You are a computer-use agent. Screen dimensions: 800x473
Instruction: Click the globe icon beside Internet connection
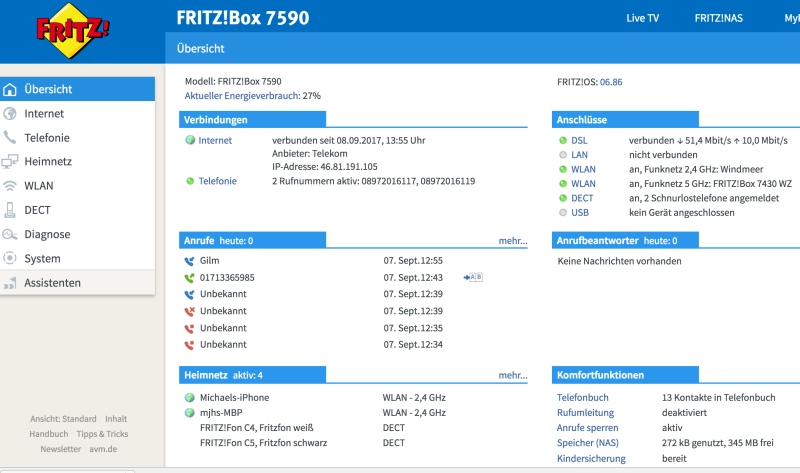click(x=190, y=140)
